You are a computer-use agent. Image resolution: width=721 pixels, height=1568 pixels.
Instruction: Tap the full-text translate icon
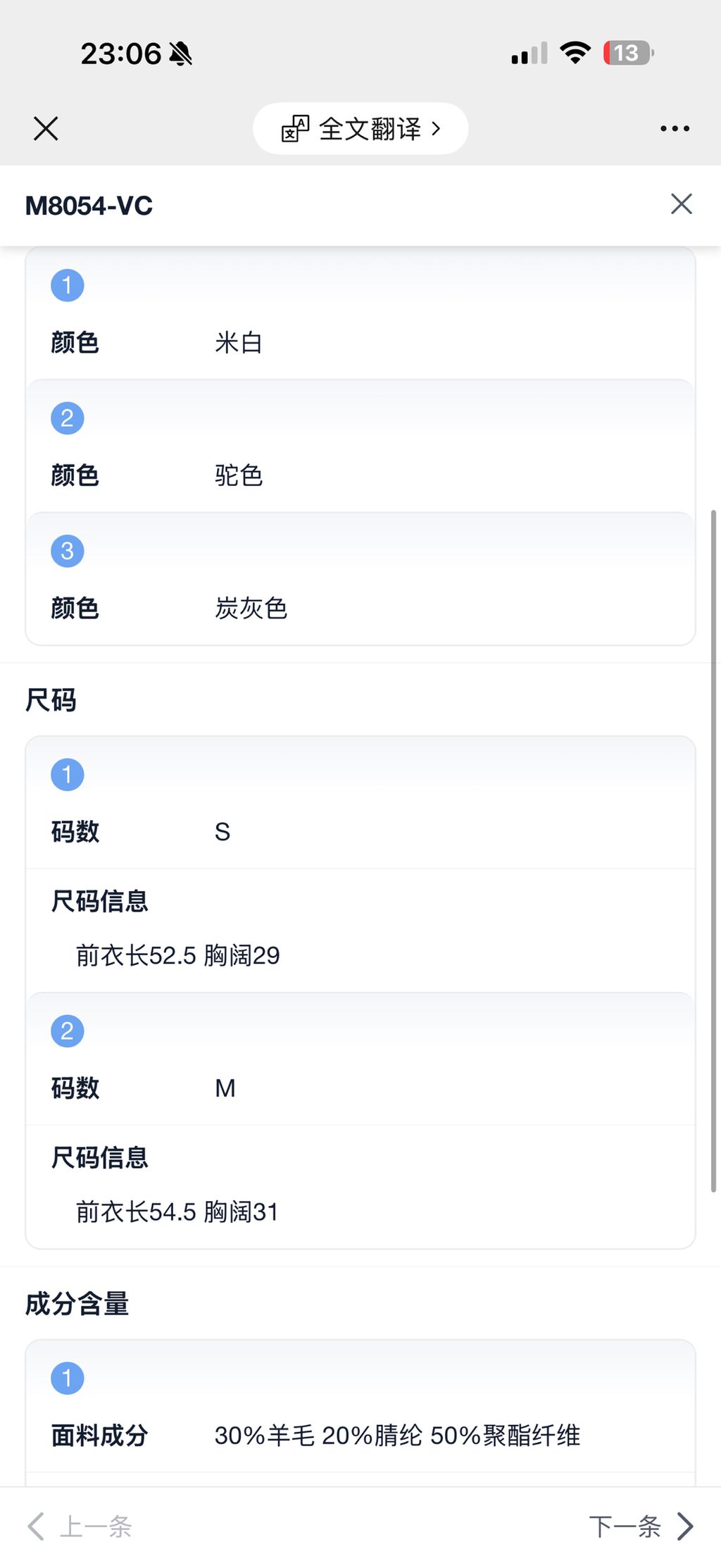pos(296,129)
